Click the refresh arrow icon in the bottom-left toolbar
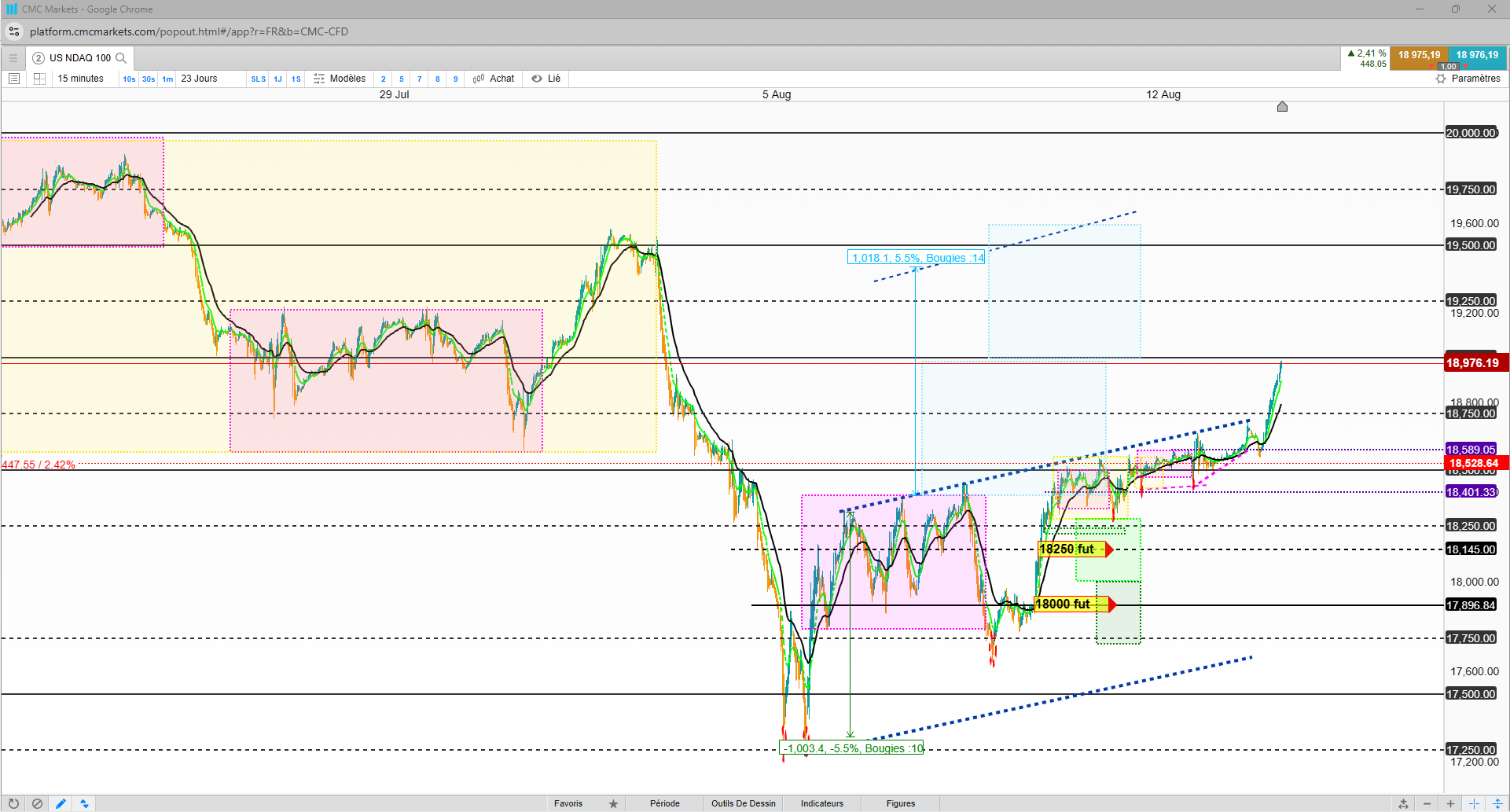The image size is (1510, 812). coord(13,803)
